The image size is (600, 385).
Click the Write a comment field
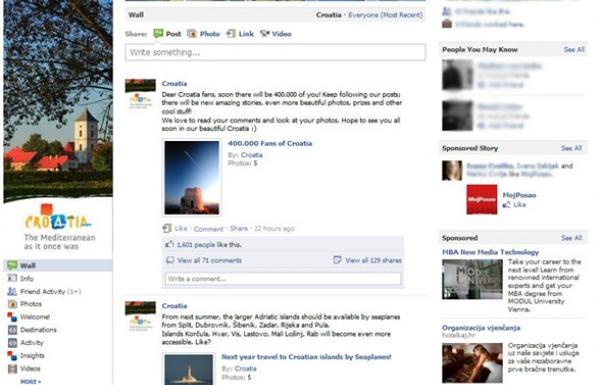tap(283, 279)
